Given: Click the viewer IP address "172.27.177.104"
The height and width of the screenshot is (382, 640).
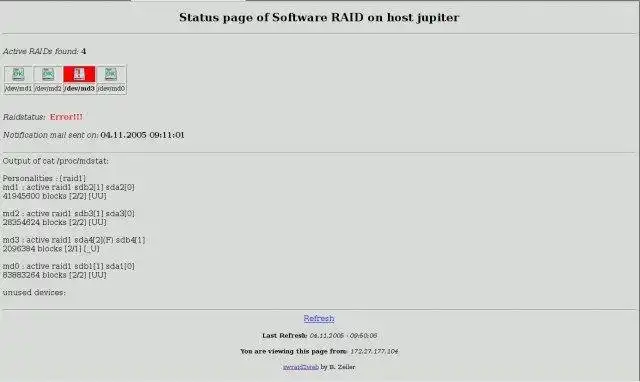Looking at the screenshot, I should pos(374,351).
